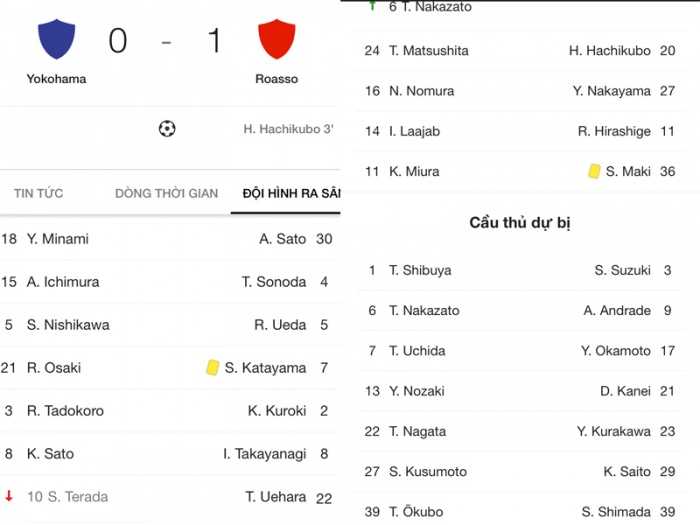Open goal scorer H. Hachikubo 3' entry

tap(288, 129)
